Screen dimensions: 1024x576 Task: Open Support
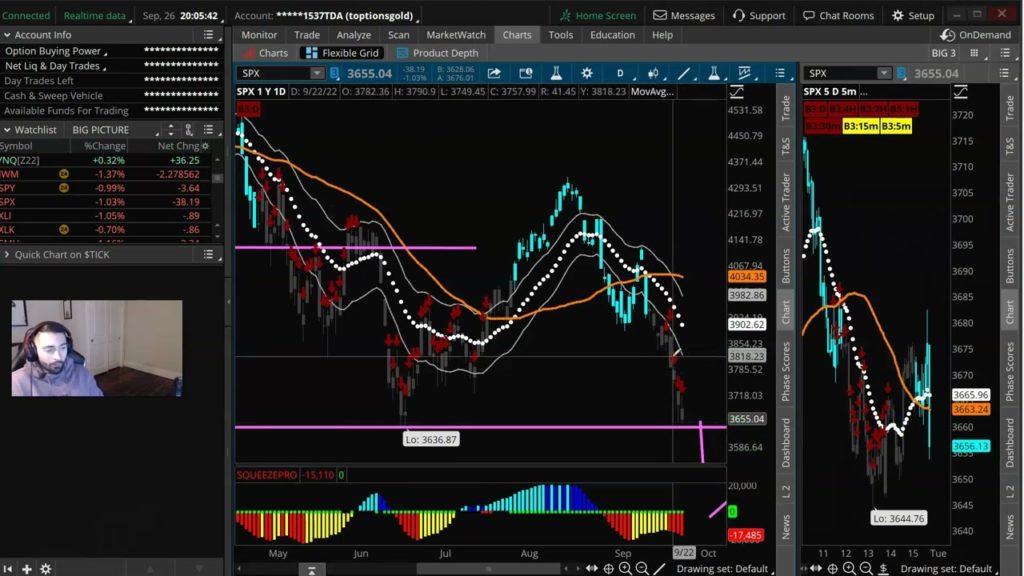[759, 15]
